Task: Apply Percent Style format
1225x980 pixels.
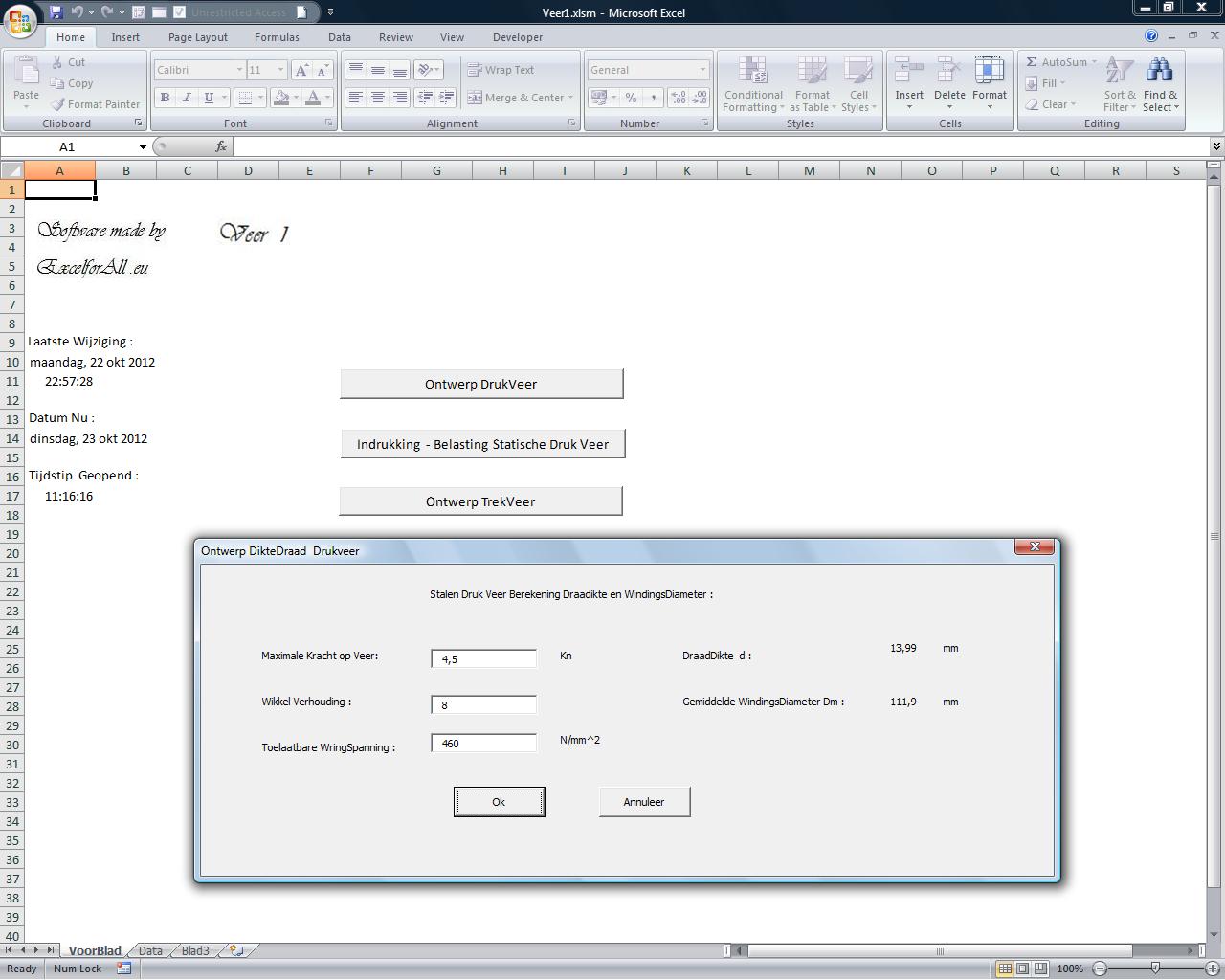Action: point(631,98)
